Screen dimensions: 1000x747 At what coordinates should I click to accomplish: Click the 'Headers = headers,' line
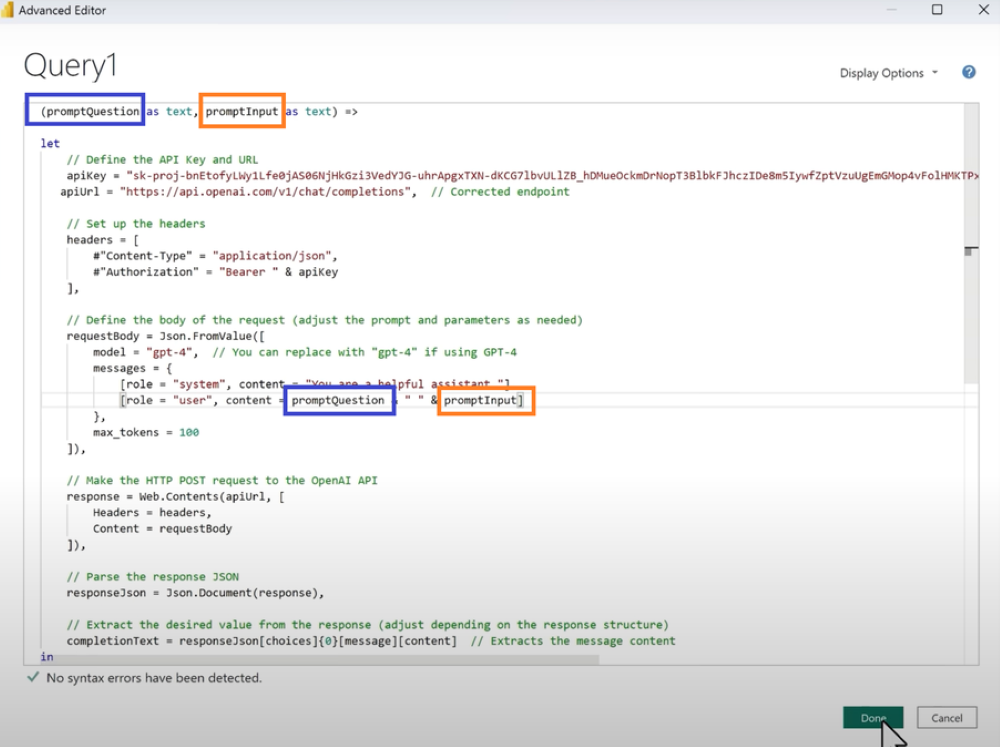point(152,512)
